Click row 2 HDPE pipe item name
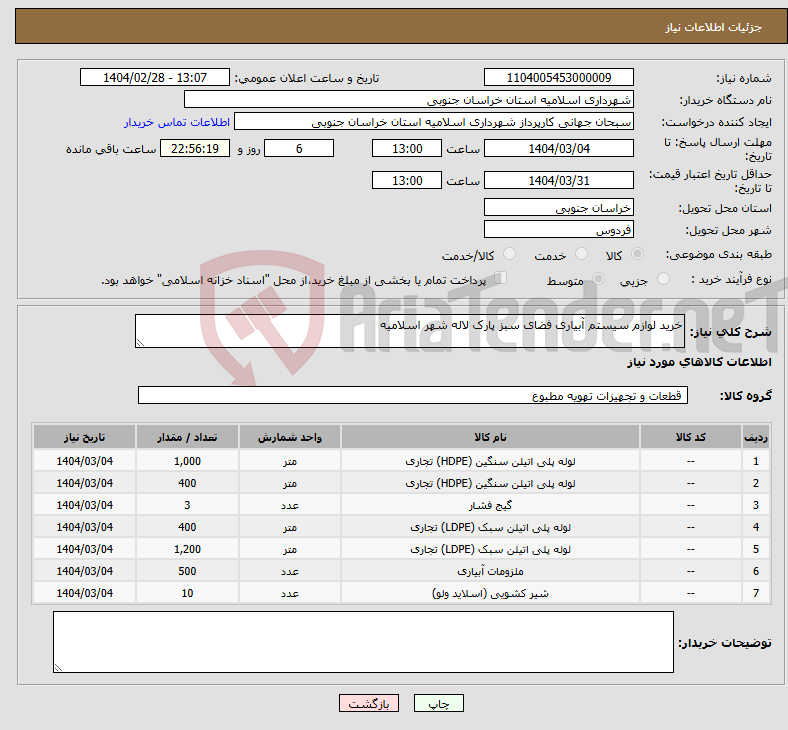The image size is (788, 730). pyautogui.click(x=490, y=483)
